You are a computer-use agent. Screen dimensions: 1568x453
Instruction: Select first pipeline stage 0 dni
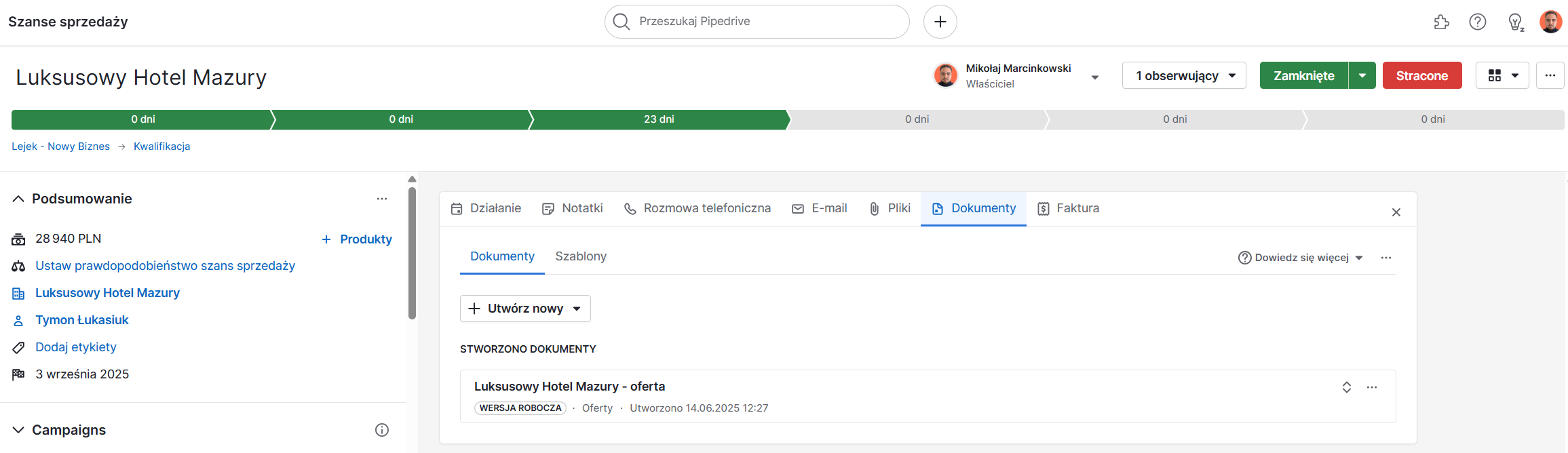pos(142,119)
